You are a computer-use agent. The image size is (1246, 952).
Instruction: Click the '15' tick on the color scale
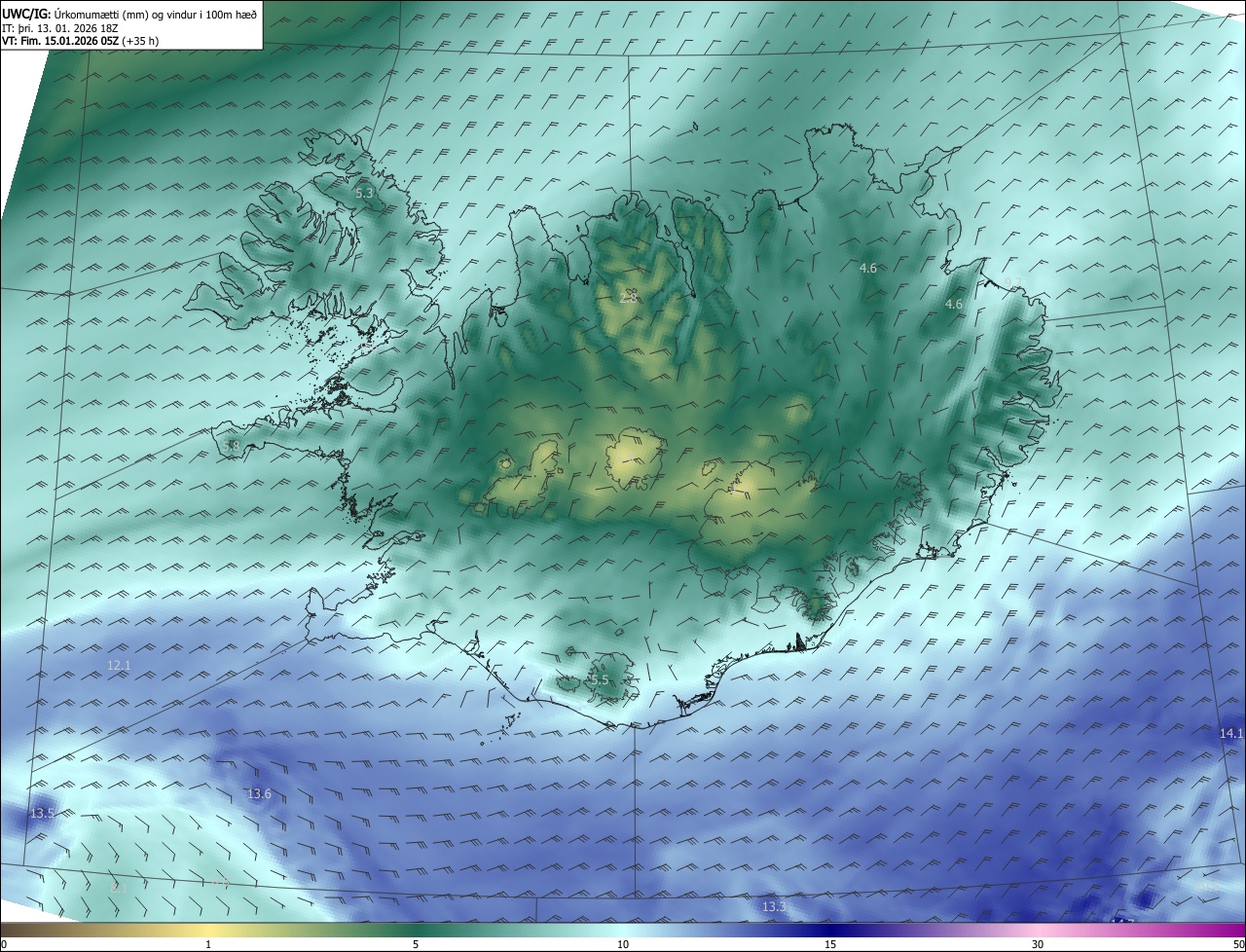(830, 944)
